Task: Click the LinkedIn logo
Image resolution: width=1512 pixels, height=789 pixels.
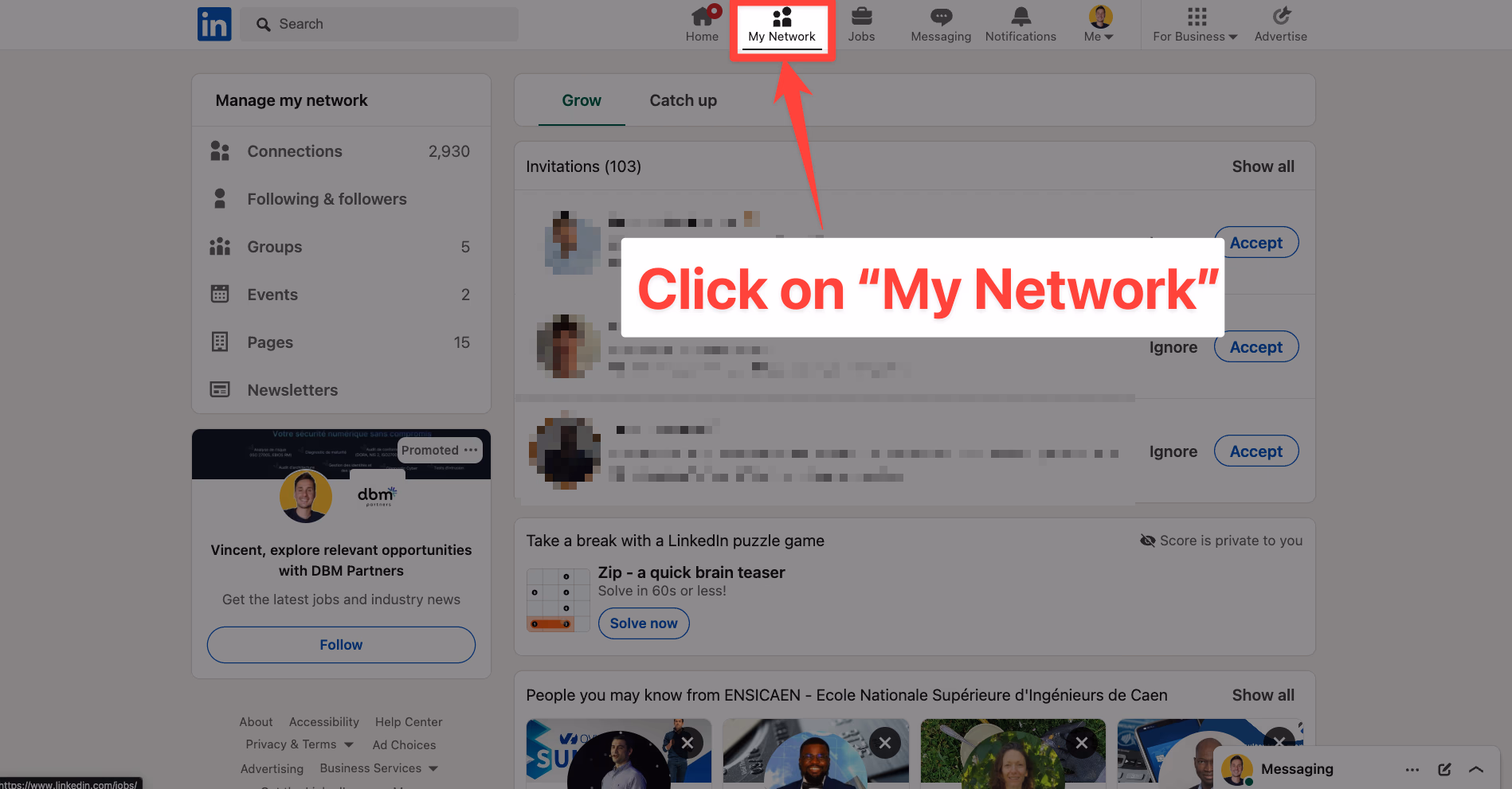Action: [214, 24]
